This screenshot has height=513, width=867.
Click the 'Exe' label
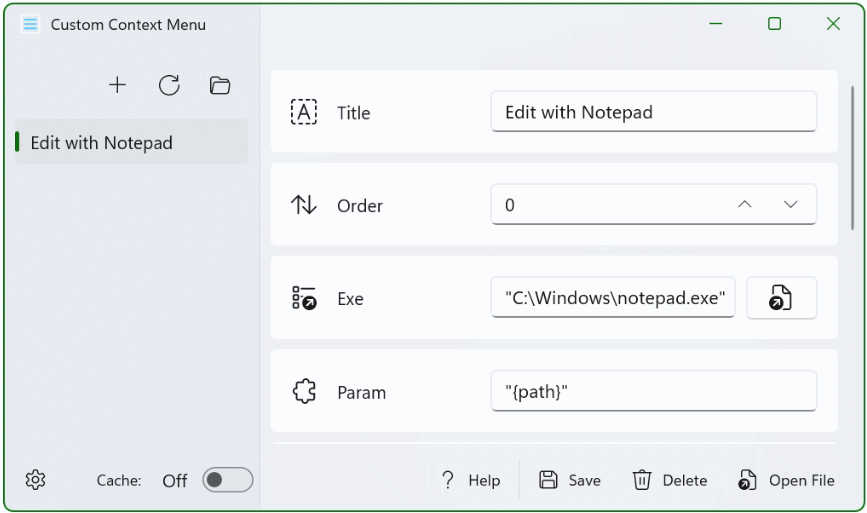350,299
